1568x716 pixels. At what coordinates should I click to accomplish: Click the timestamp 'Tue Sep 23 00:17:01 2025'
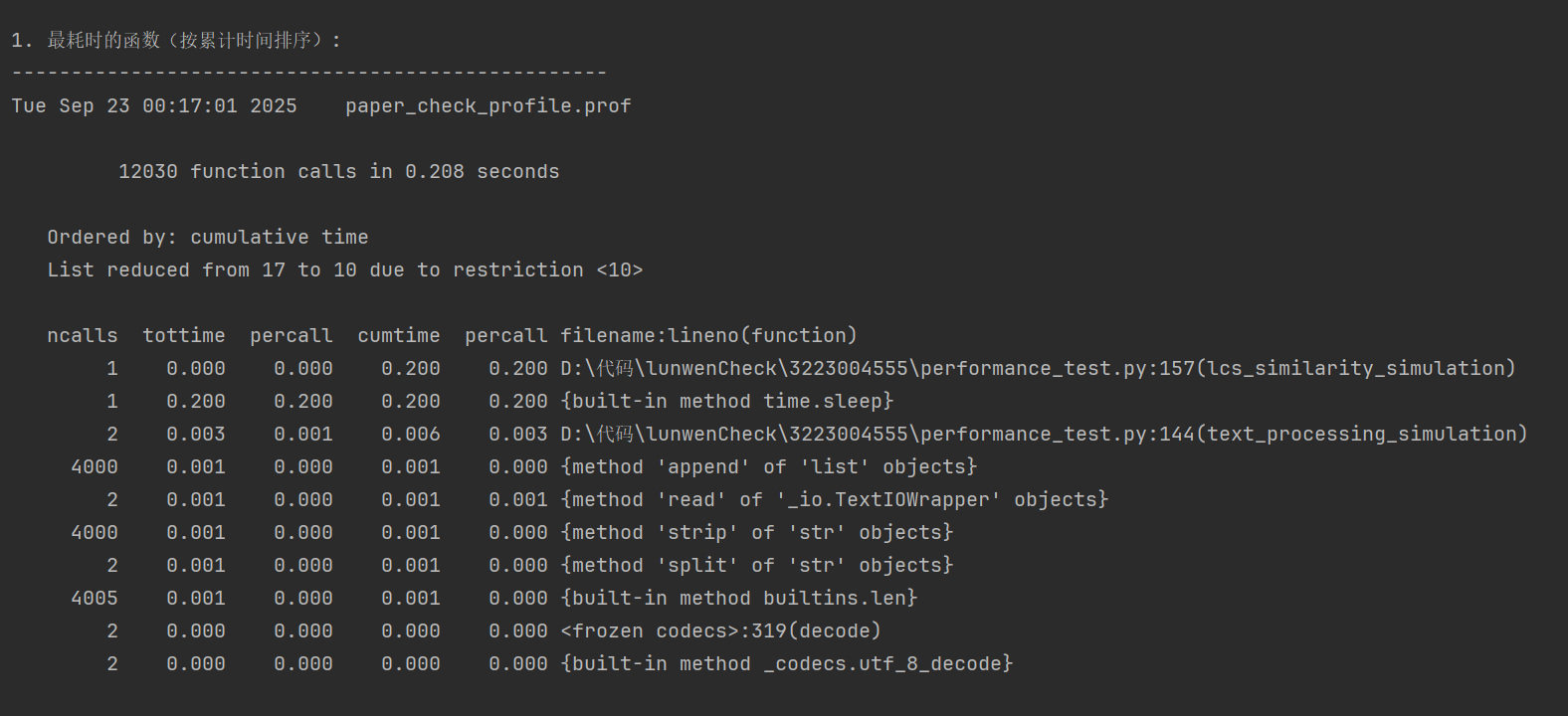pyautogui.click(x=154, y=106)
